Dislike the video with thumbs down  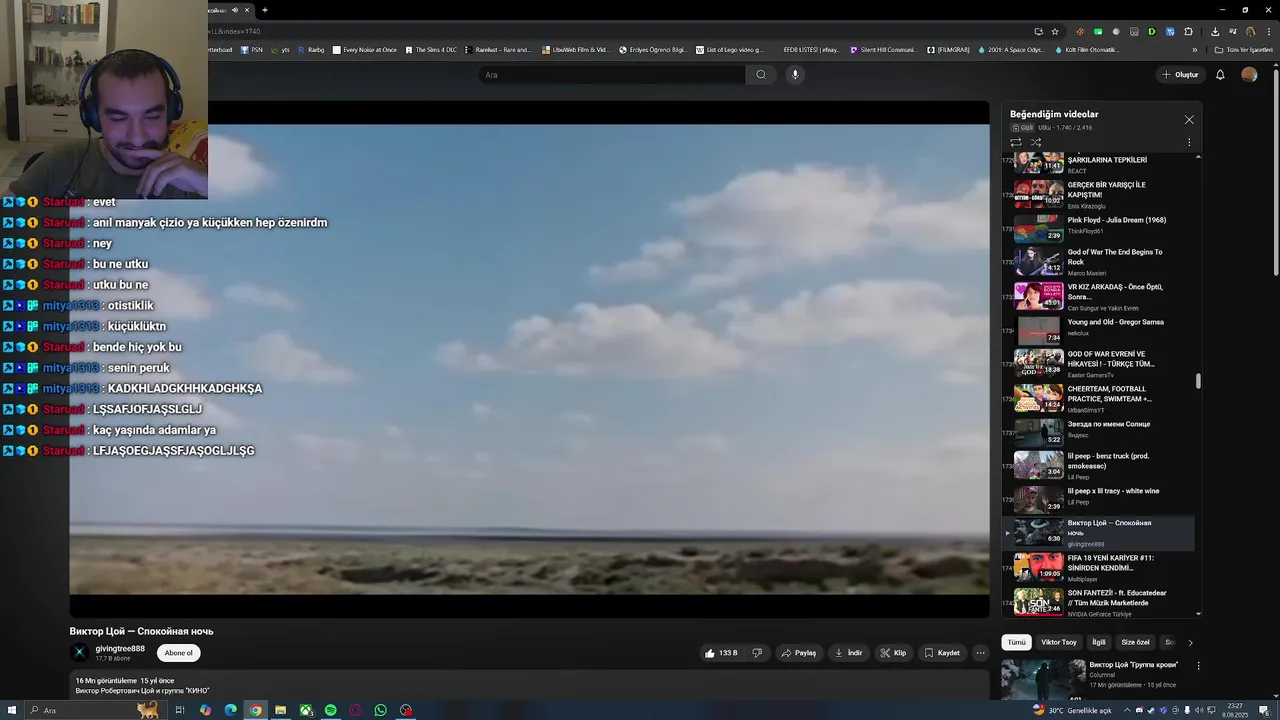point(757,653)
